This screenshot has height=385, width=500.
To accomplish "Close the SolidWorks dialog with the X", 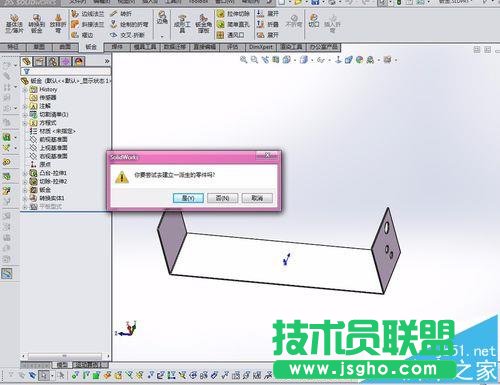I will [267, 155].
